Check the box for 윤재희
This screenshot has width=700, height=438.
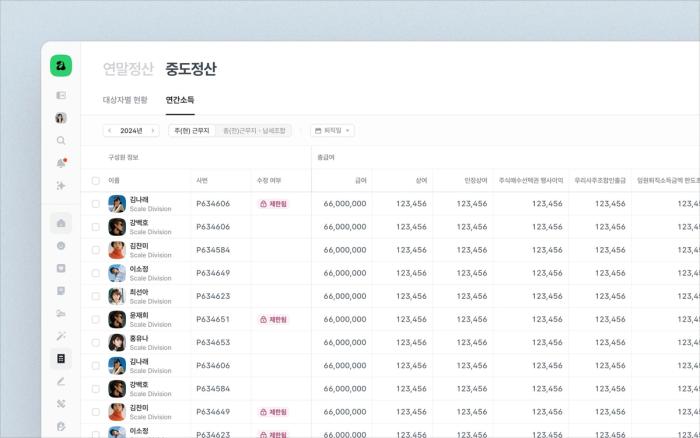click(x=96, y=319)
